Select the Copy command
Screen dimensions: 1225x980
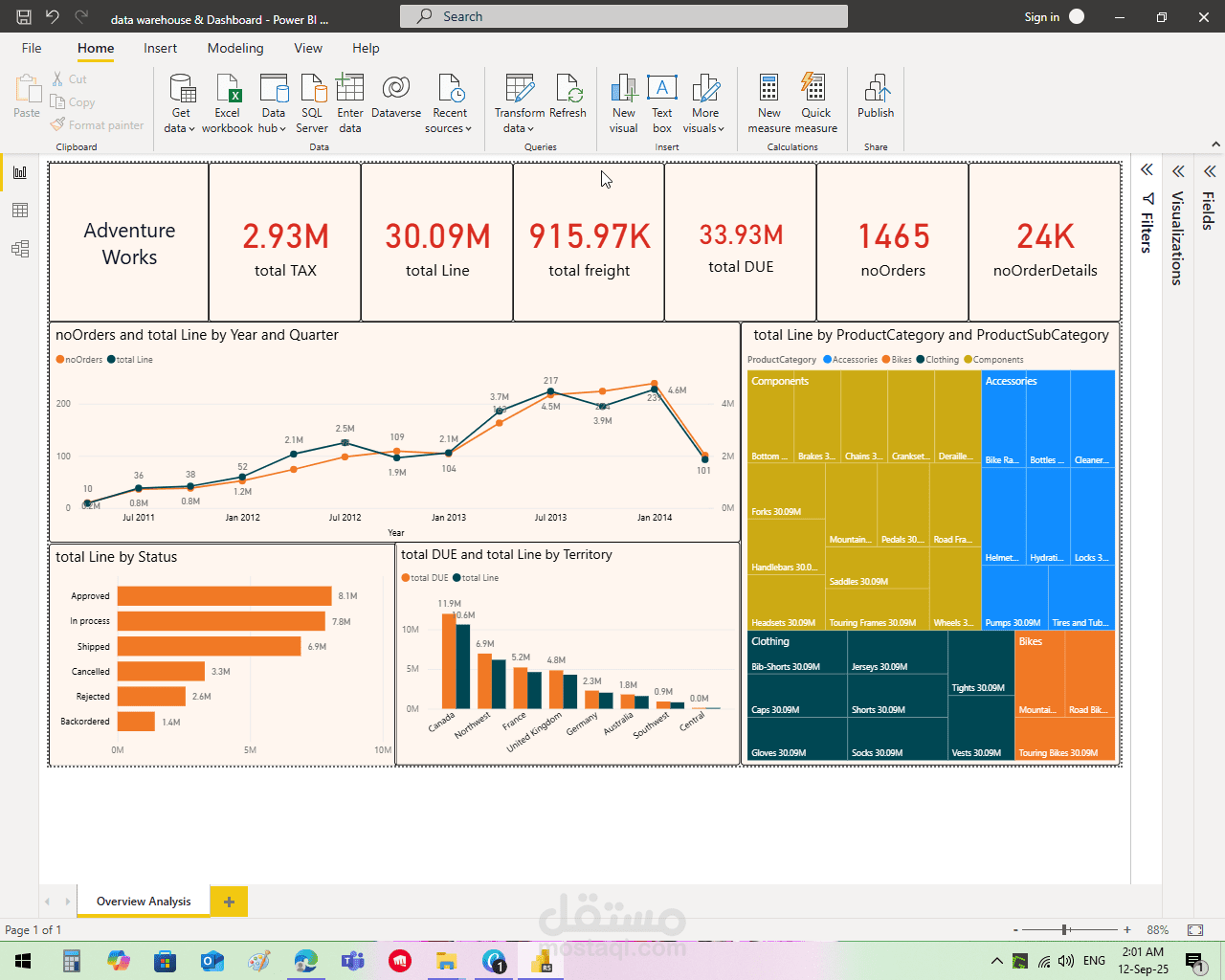tap(73, 102)
